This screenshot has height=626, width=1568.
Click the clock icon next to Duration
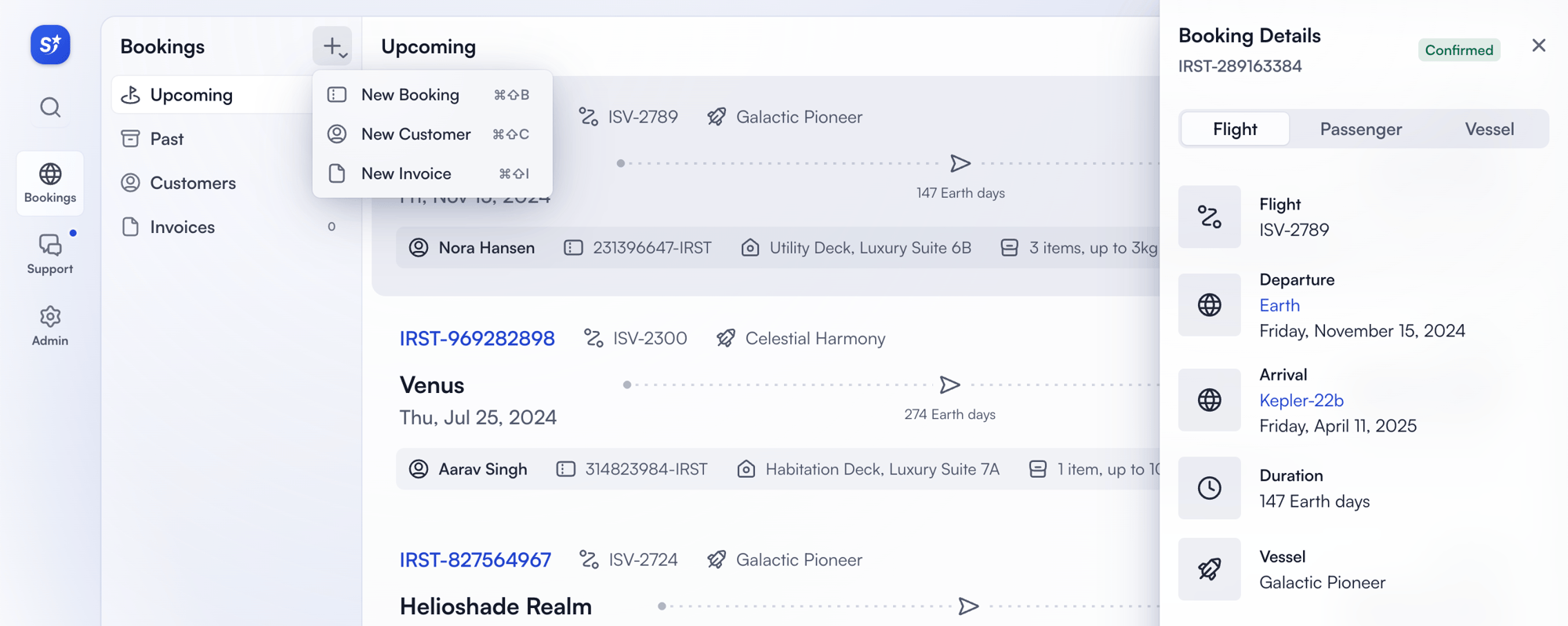tap(1209, 488)
